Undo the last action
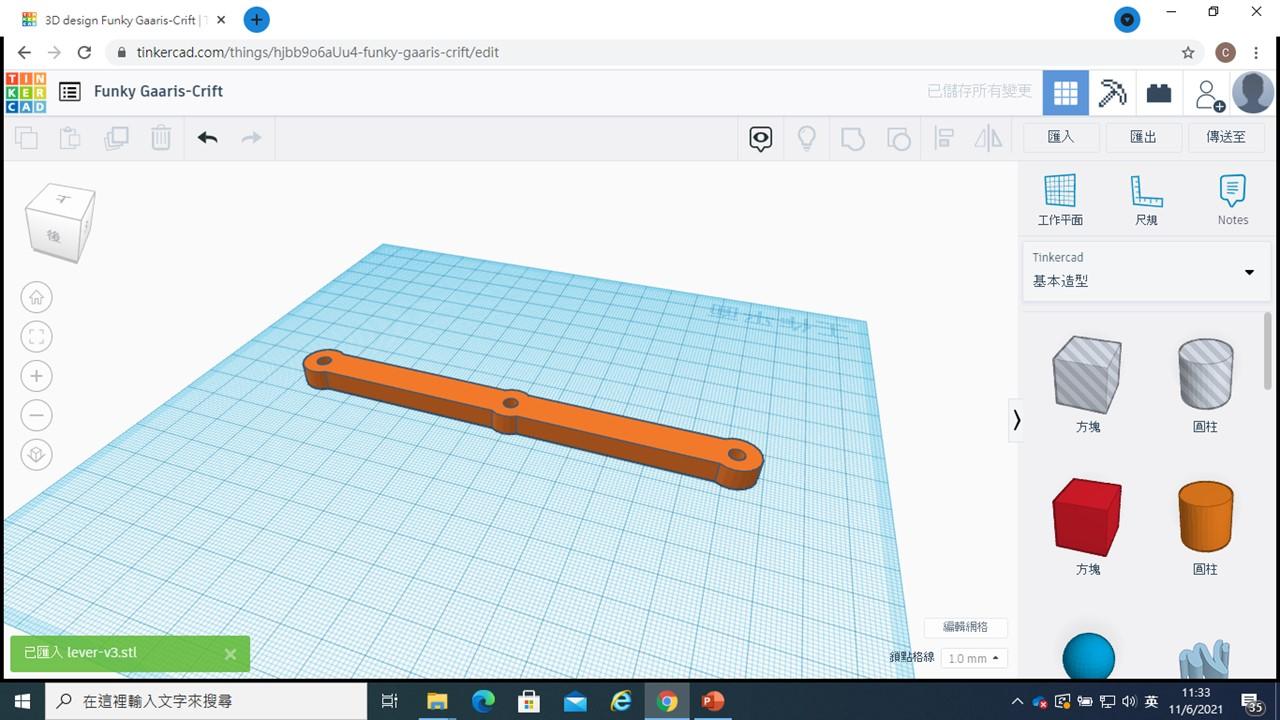1280x720 pixels. [207, 138]
